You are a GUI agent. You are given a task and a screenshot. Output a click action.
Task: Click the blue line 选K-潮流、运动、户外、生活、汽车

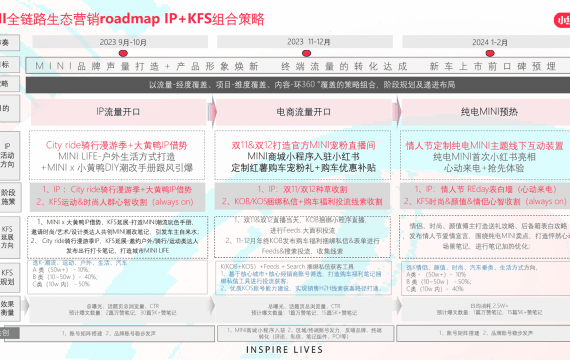(x=80, y=263)
